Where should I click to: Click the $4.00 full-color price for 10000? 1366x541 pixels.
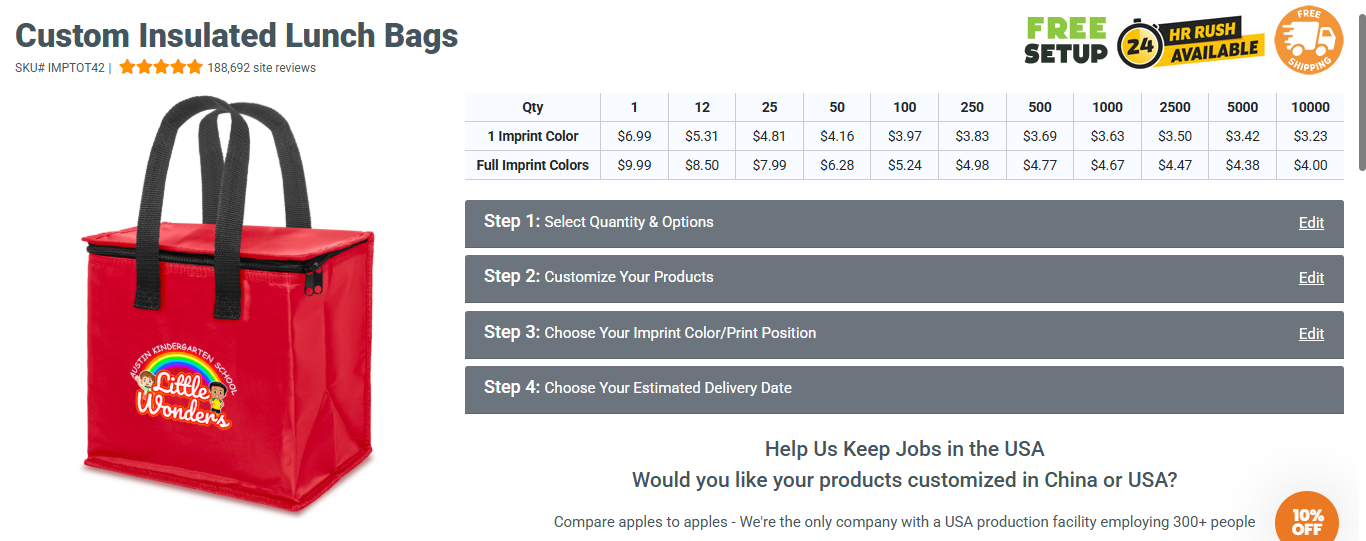point(1310,165)
